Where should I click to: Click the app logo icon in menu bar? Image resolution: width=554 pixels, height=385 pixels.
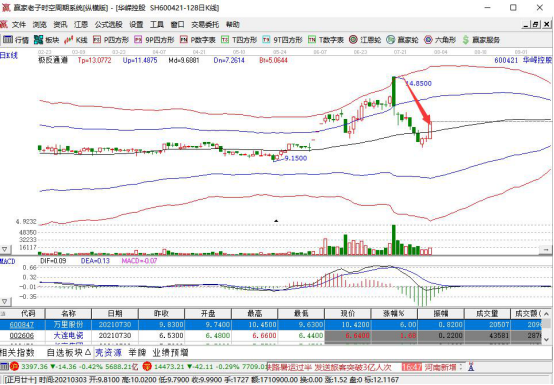pos(4,24)
